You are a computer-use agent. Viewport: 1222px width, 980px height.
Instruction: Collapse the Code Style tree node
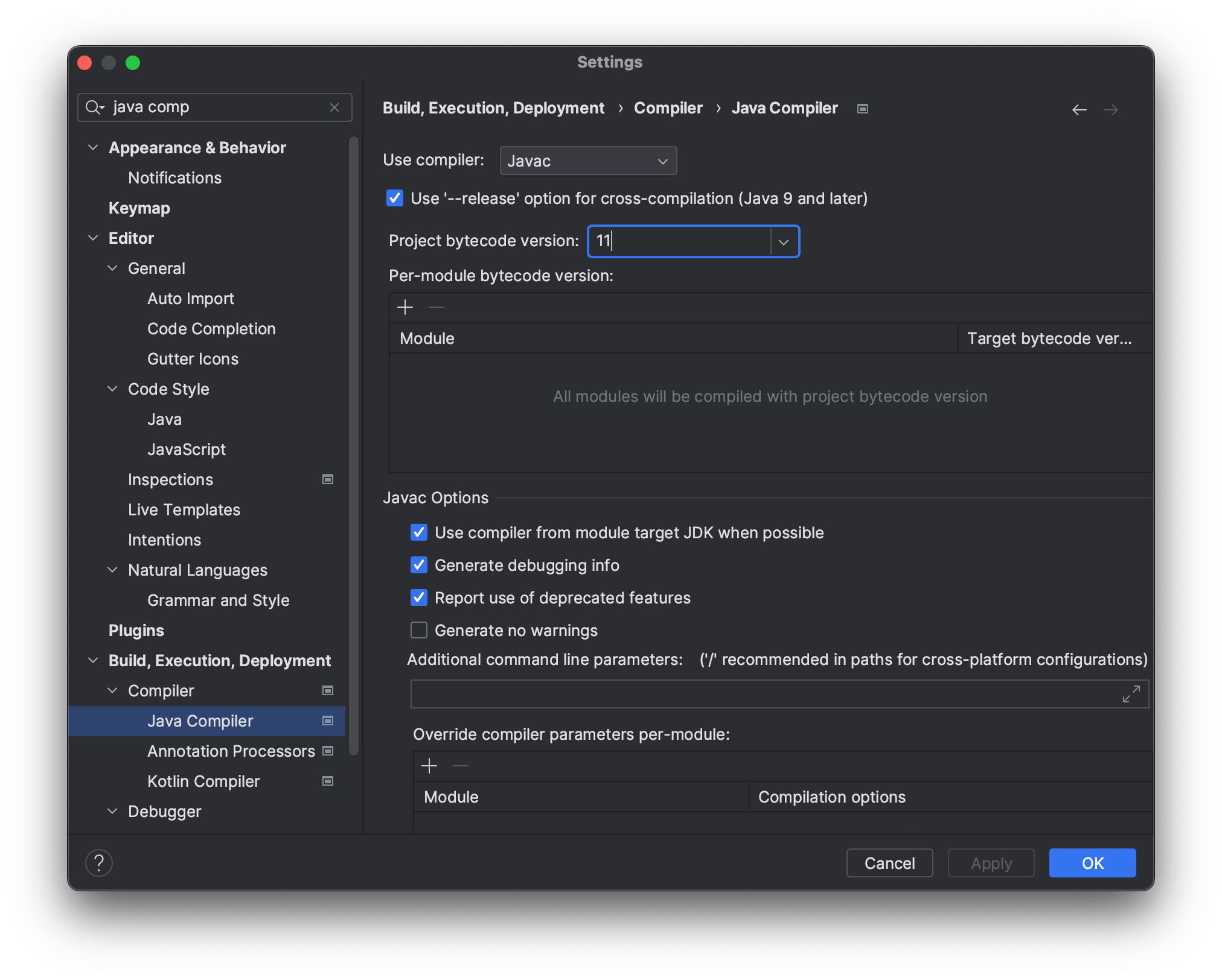[x=112, y=389]
